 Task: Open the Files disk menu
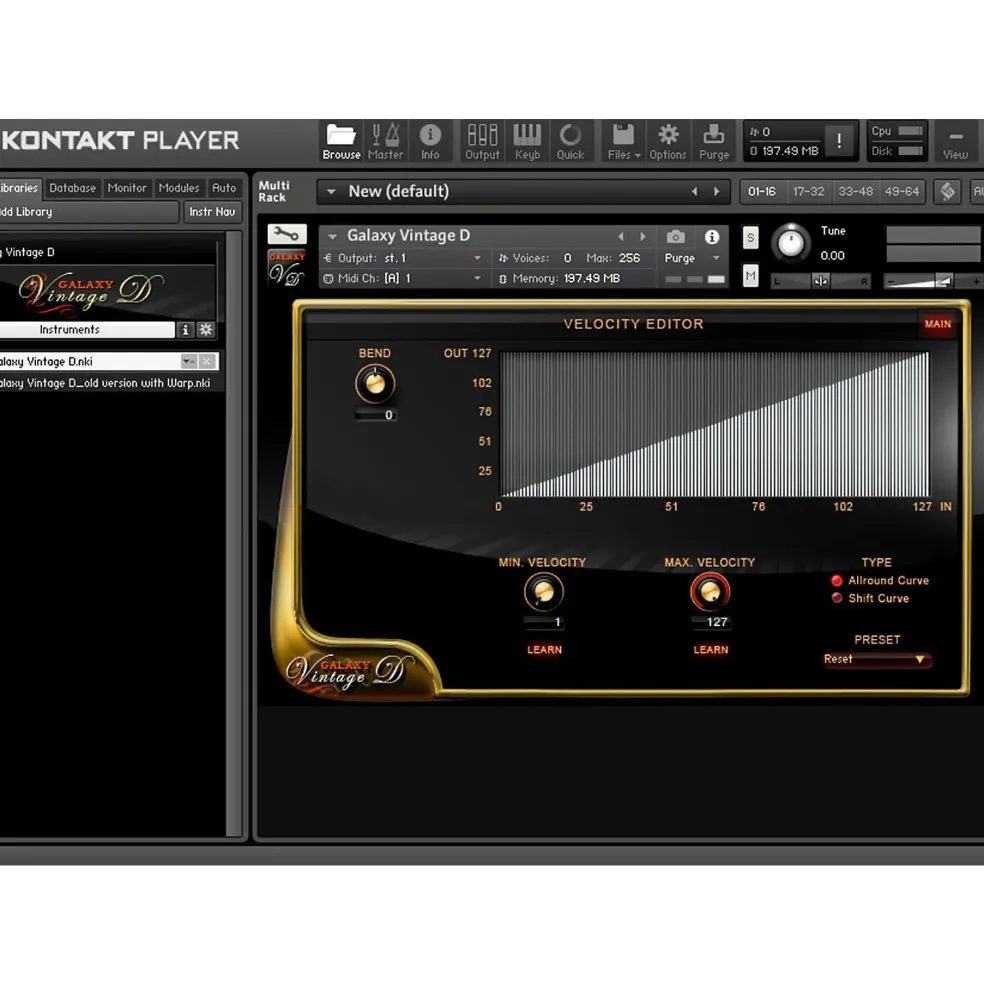[623, 142]
